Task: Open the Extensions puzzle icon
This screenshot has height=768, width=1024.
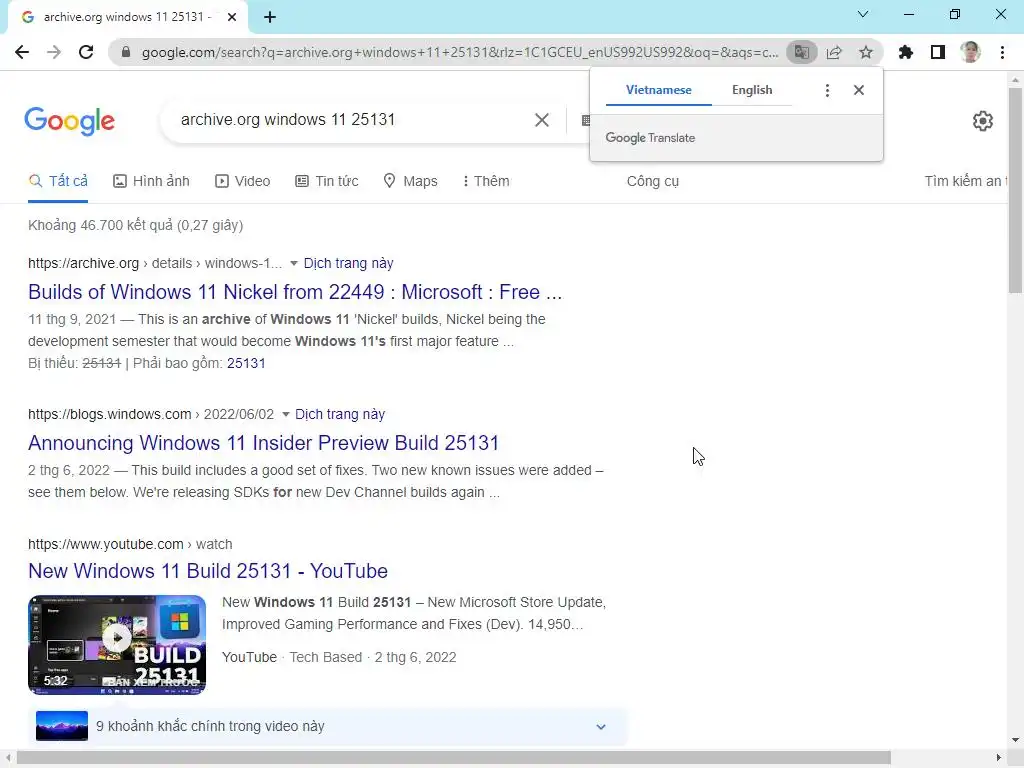Action: point(906,52)
